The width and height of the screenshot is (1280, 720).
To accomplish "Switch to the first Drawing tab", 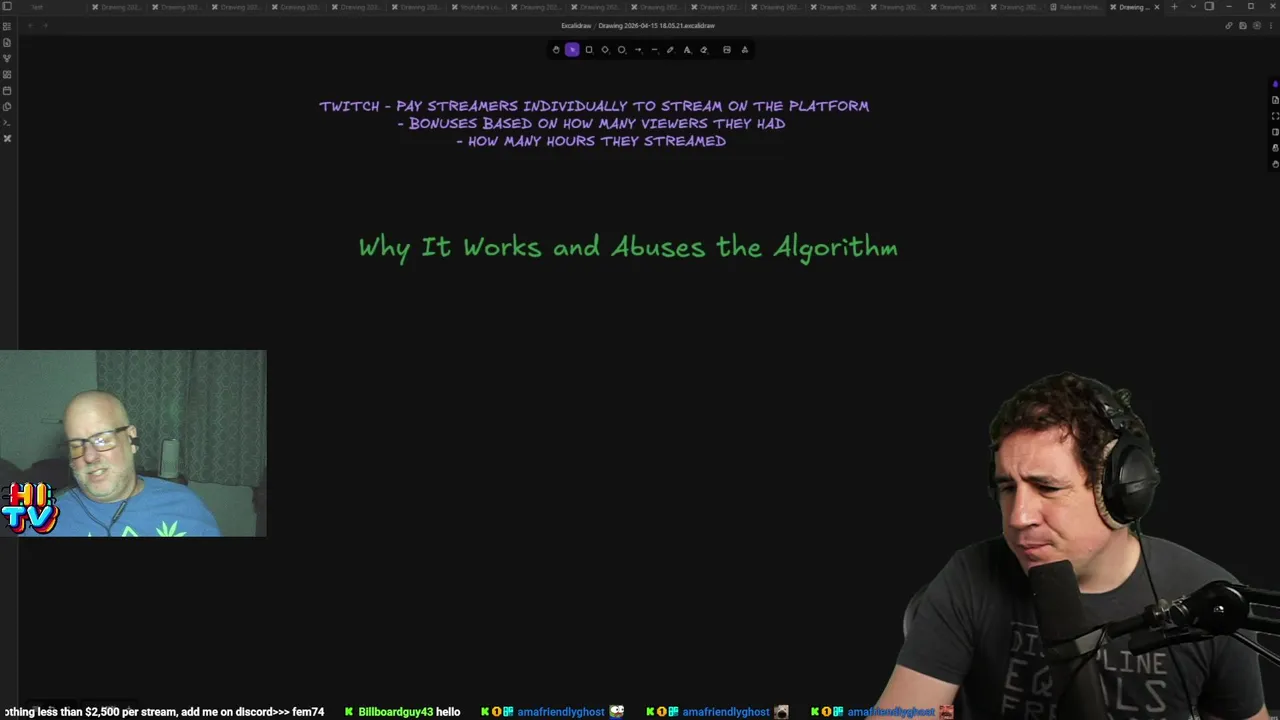I will click(115, 7).
